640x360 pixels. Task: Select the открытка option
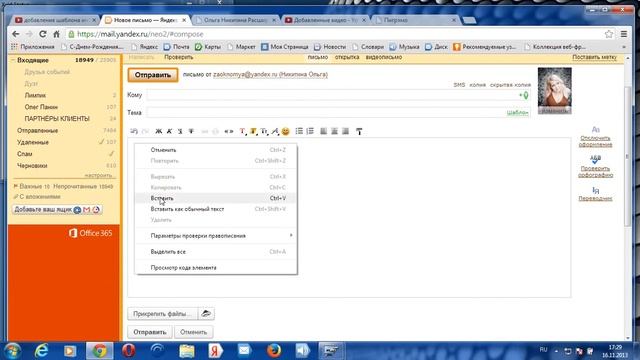click(347, 58)
